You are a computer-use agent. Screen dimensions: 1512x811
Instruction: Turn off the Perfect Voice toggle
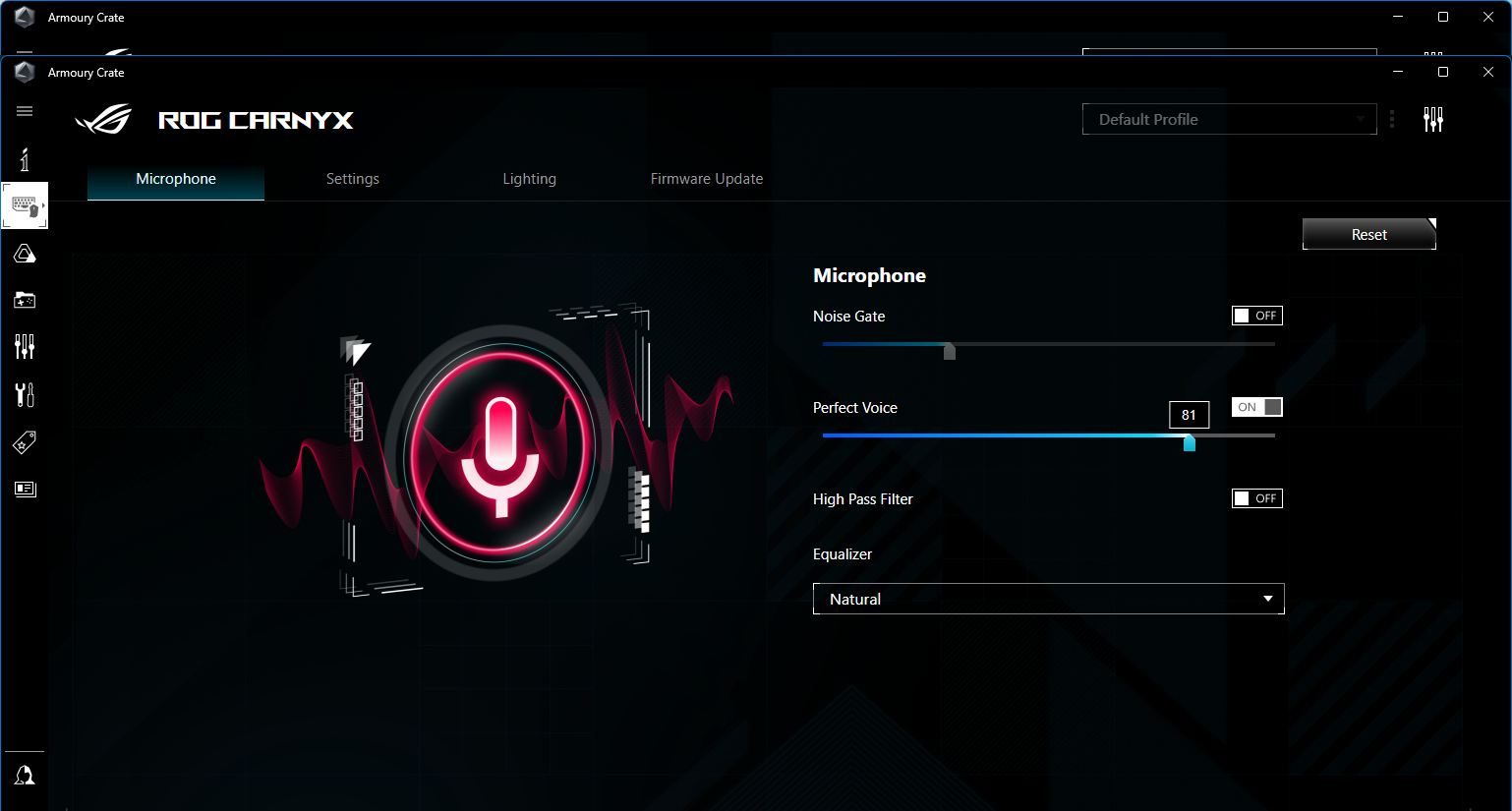click(1257, 407)
